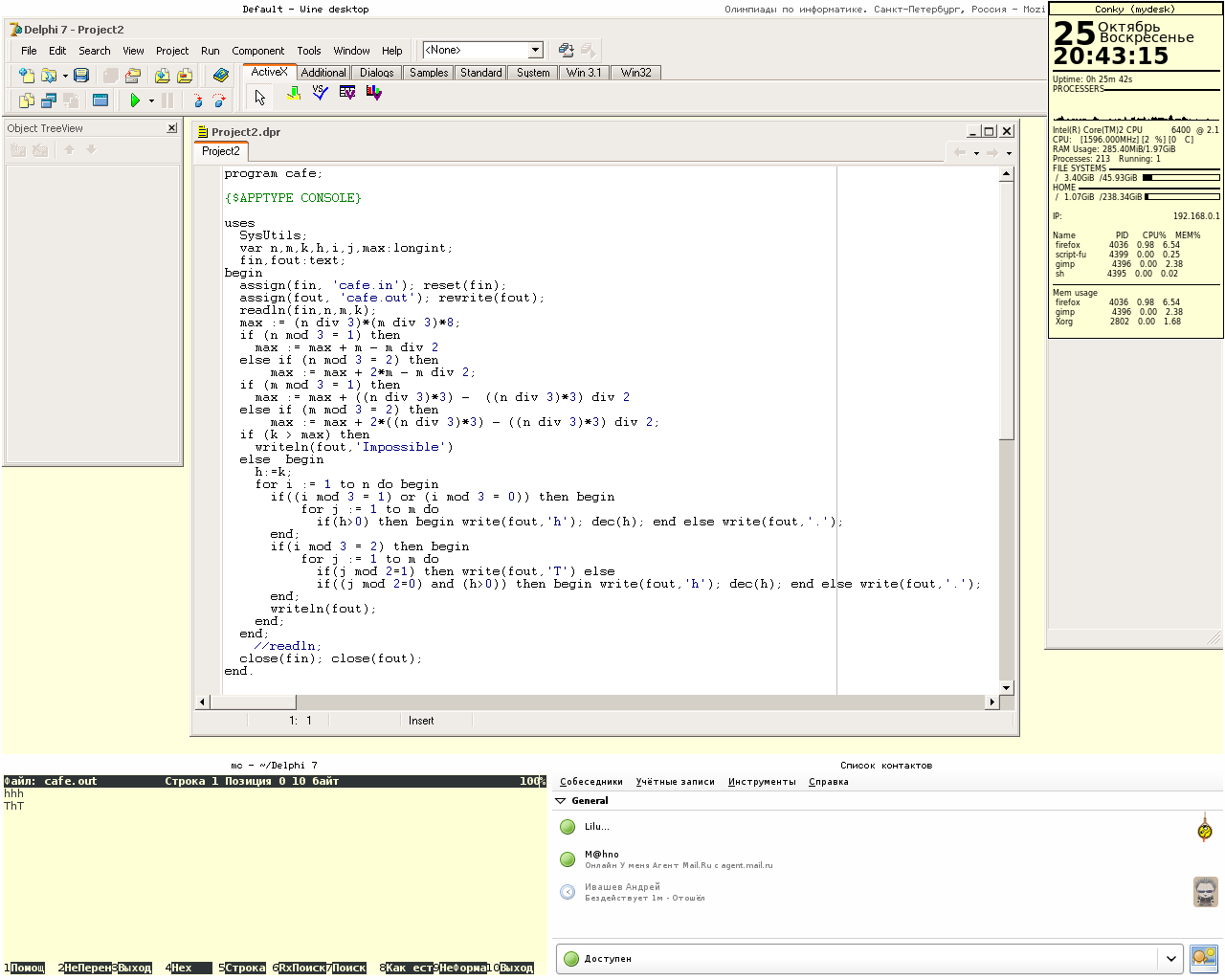Open the editor back-history dropdown arrow
Image resolution: width=1225 pixels, height=980 pixels.
coord(976,153)
